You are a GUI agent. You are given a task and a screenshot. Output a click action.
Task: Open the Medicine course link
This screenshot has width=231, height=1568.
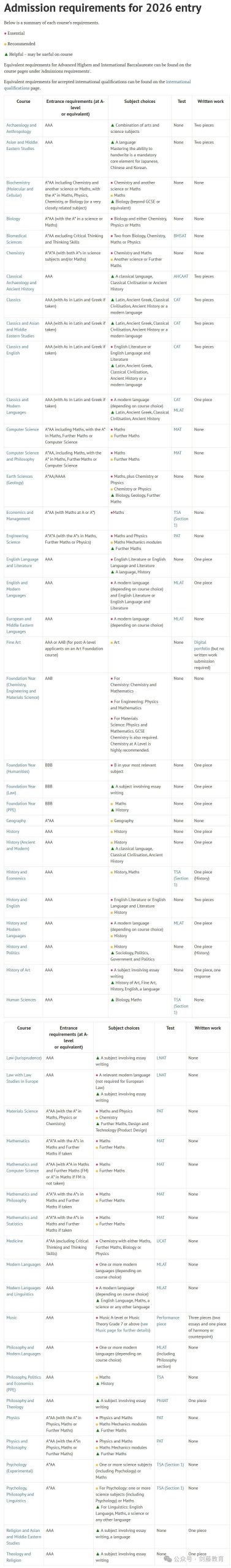[x=14, y=1241]
